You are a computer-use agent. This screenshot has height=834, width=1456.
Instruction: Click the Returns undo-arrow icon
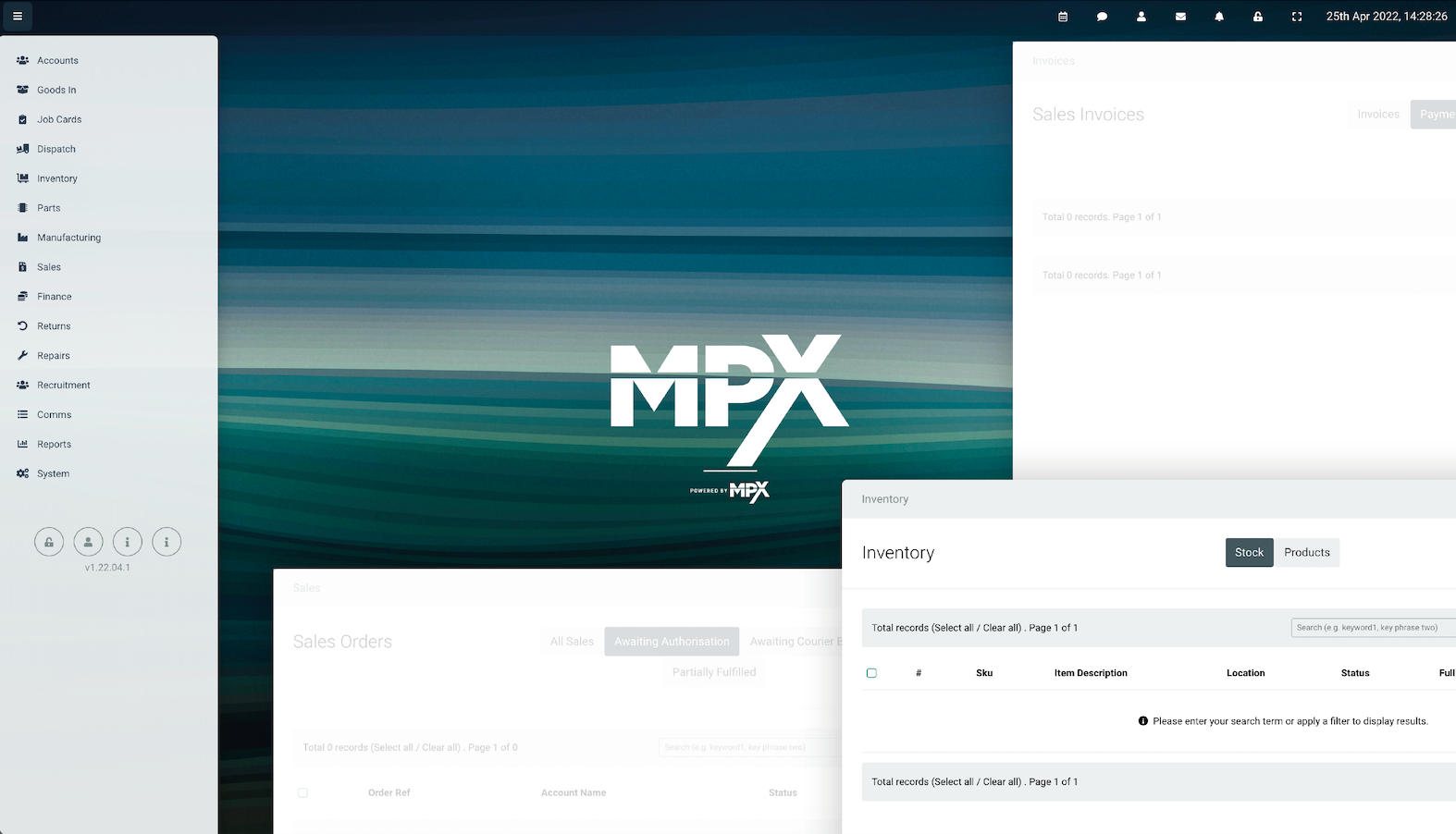22,326
